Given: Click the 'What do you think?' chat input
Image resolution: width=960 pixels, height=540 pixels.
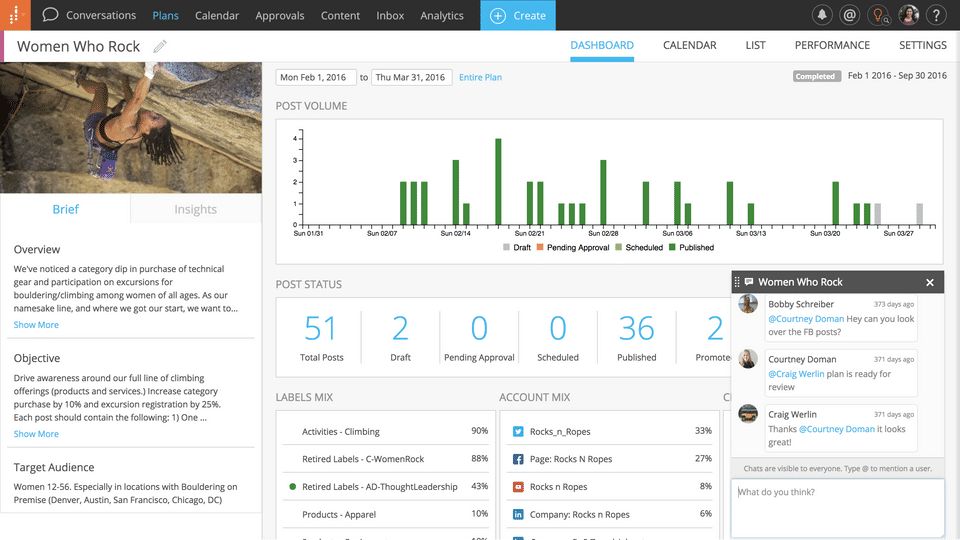Looking at the screenshot, I should click(x=837, y=507).
